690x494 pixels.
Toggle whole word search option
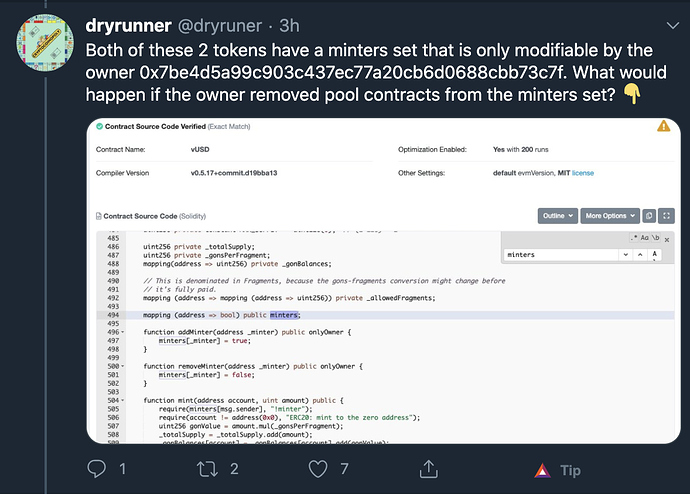click(x=657, y=237)
